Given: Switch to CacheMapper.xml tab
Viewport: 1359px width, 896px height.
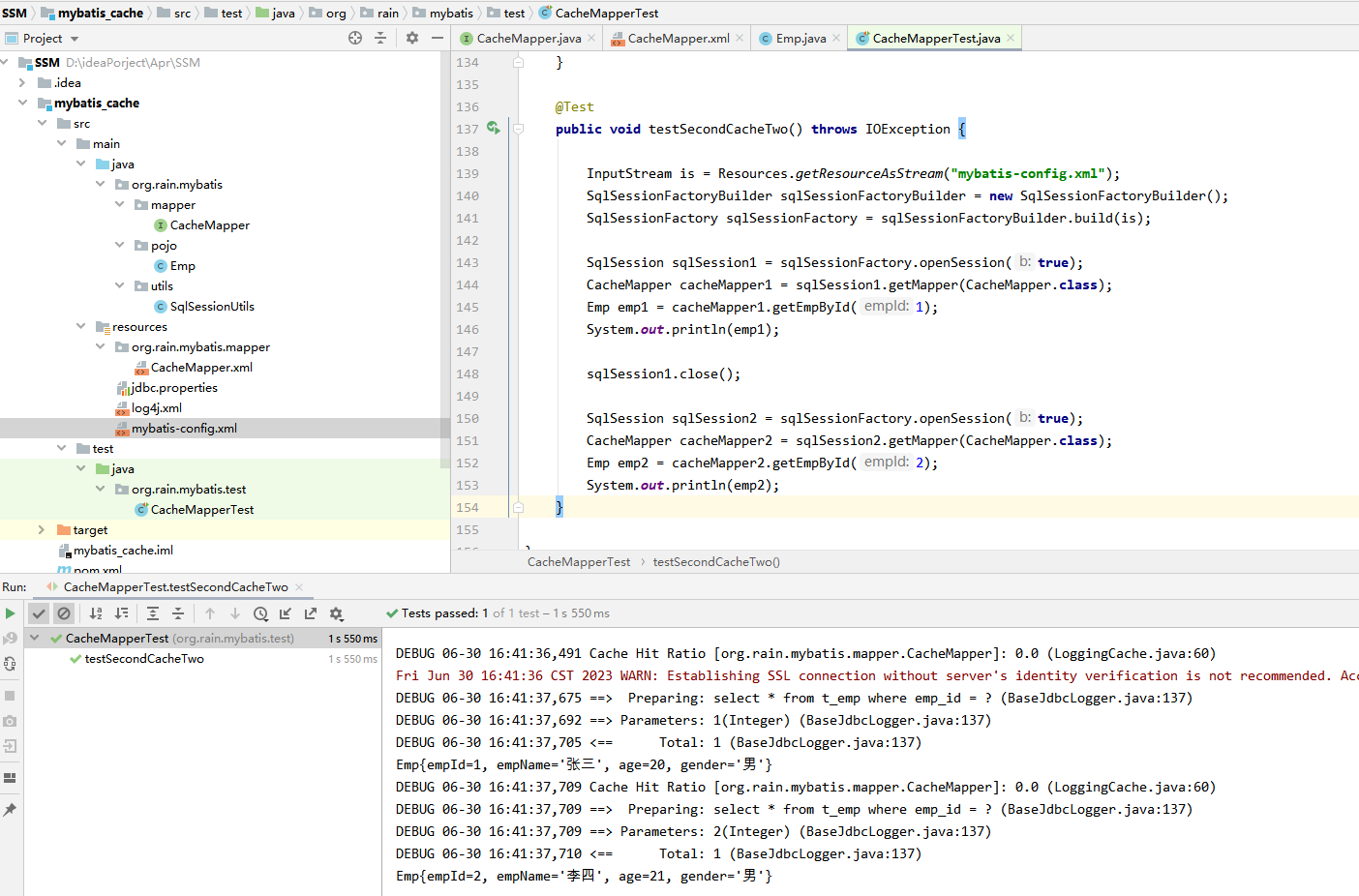Looking at the screenshot, I should click(678, 39).
